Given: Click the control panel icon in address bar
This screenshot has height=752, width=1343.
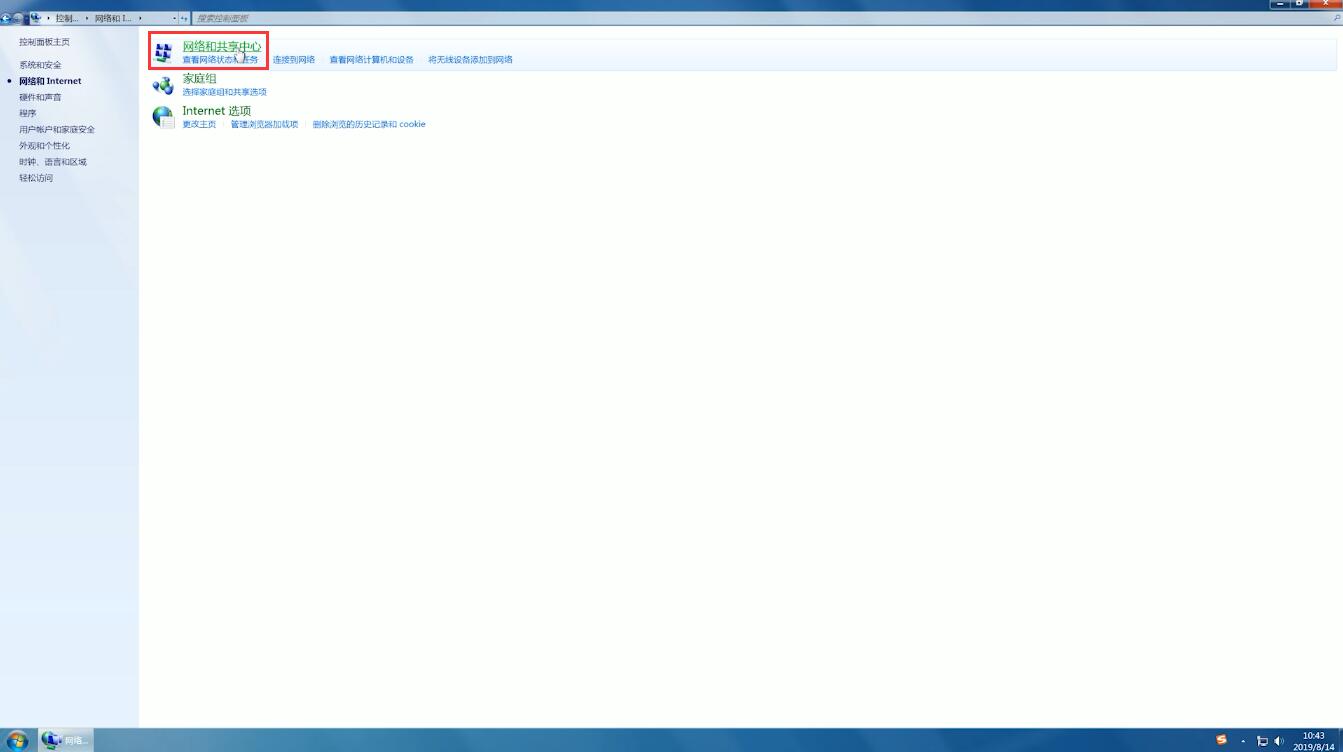Looking at the screenshot, I should coord(36,18).
